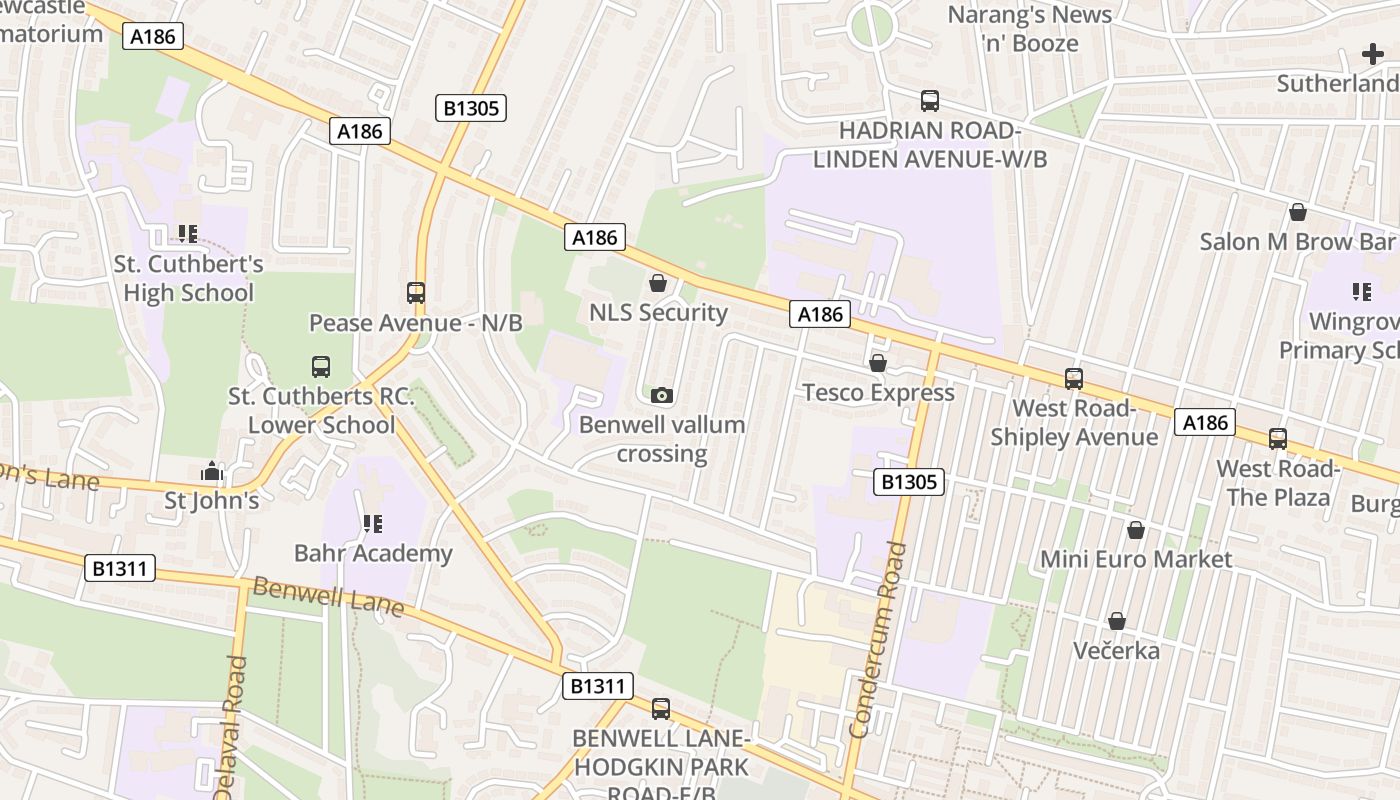Screen dimensions: 1400x800
Task: Click the Večerka shop icon
Action: (x=1117, y=621)
